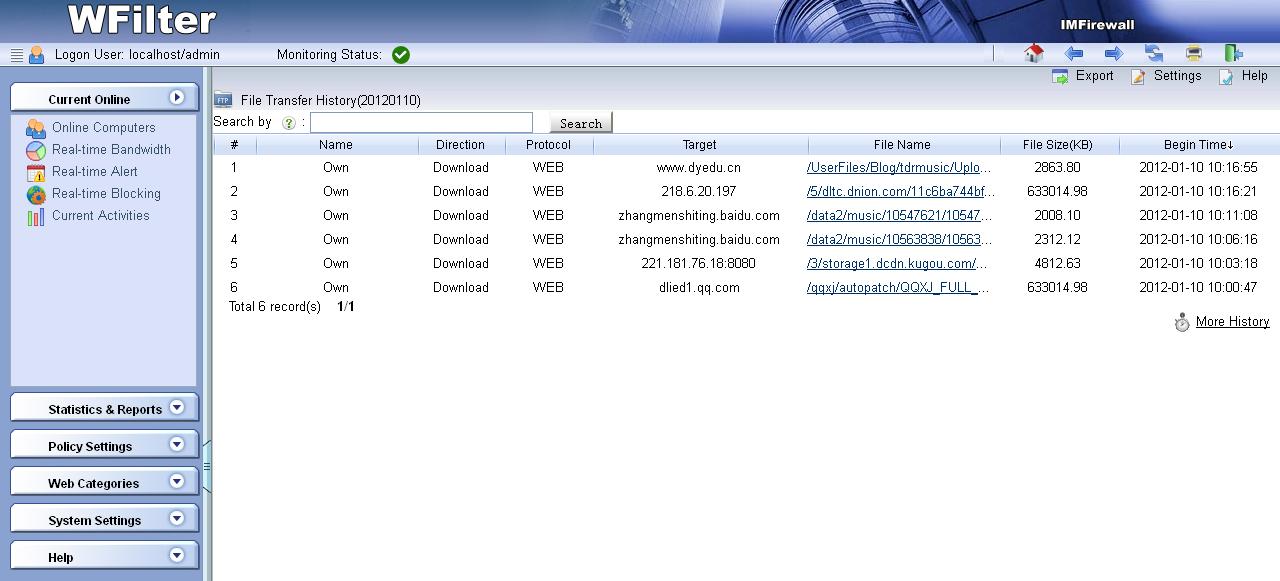Expand the System Settings section

pos(105,520)
